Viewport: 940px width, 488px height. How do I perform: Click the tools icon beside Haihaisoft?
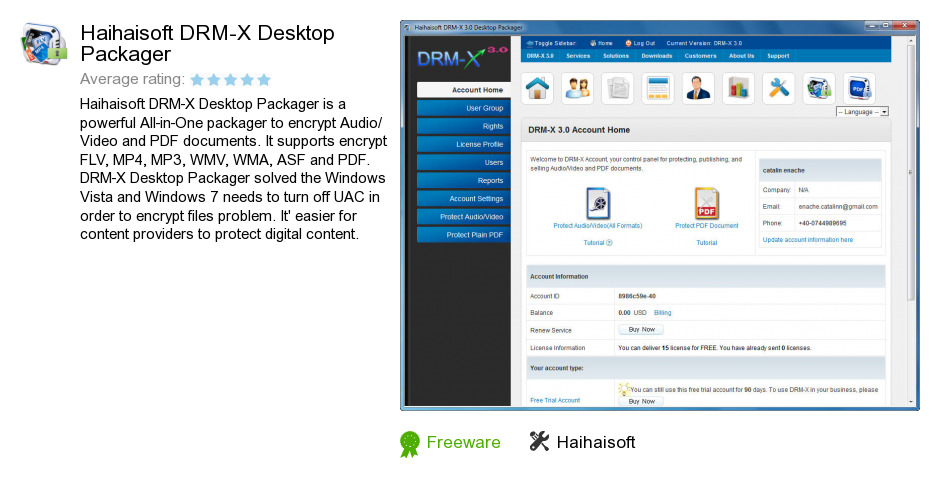539,441
